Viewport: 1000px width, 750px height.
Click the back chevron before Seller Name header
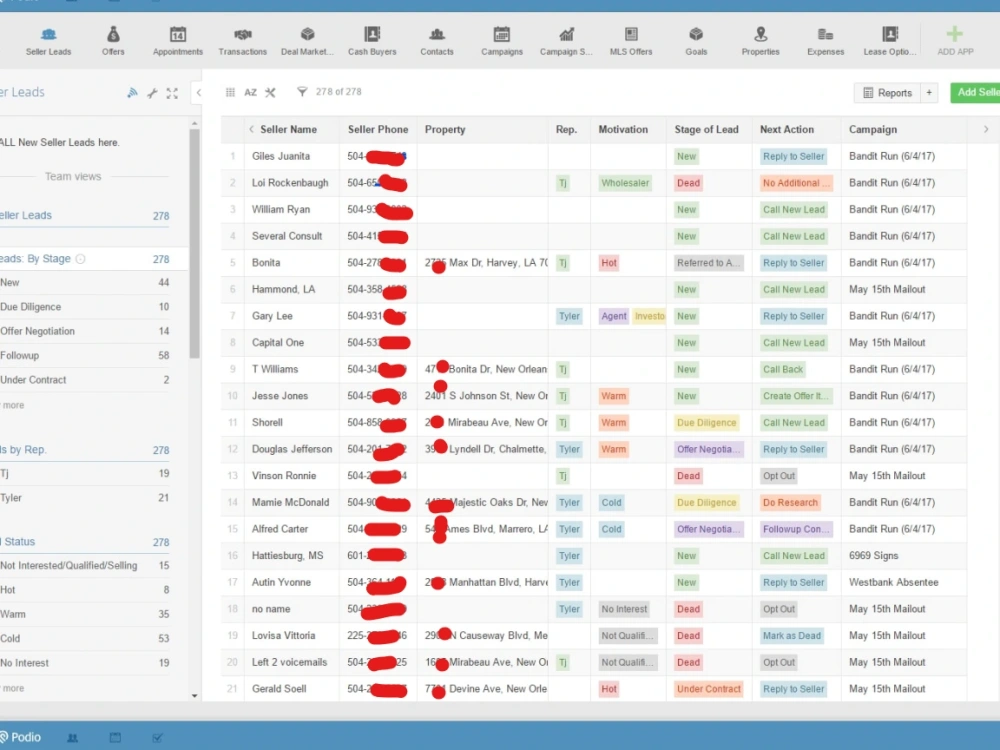point(251,129)
